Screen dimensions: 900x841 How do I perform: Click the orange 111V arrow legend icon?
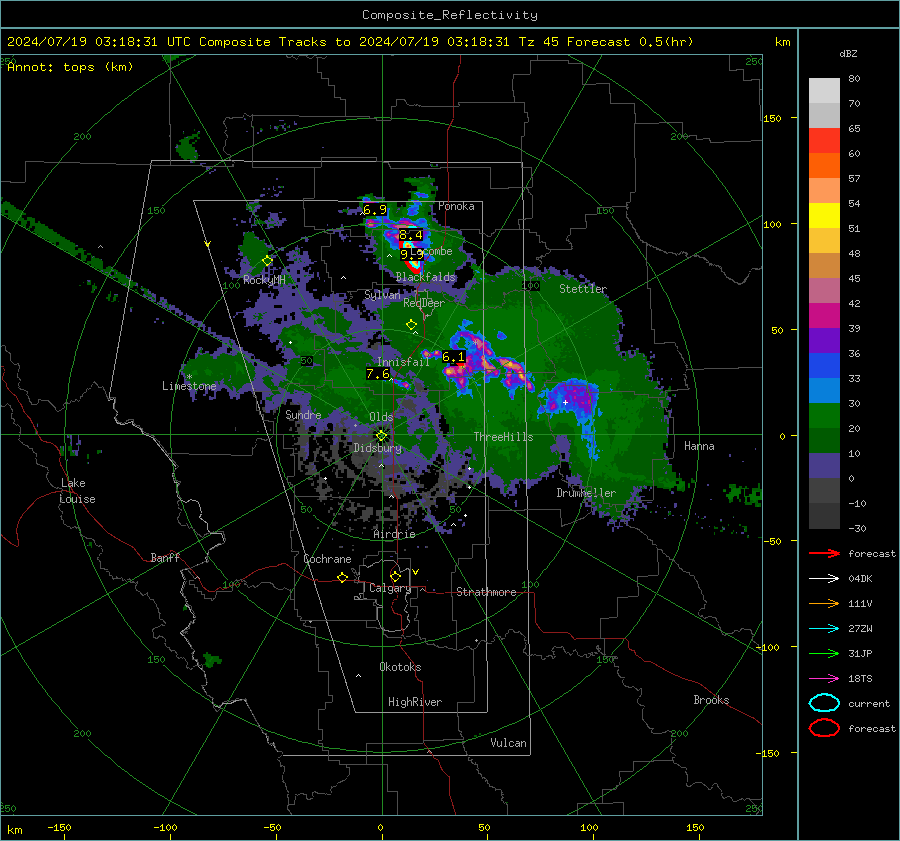(x=824, y=603)
